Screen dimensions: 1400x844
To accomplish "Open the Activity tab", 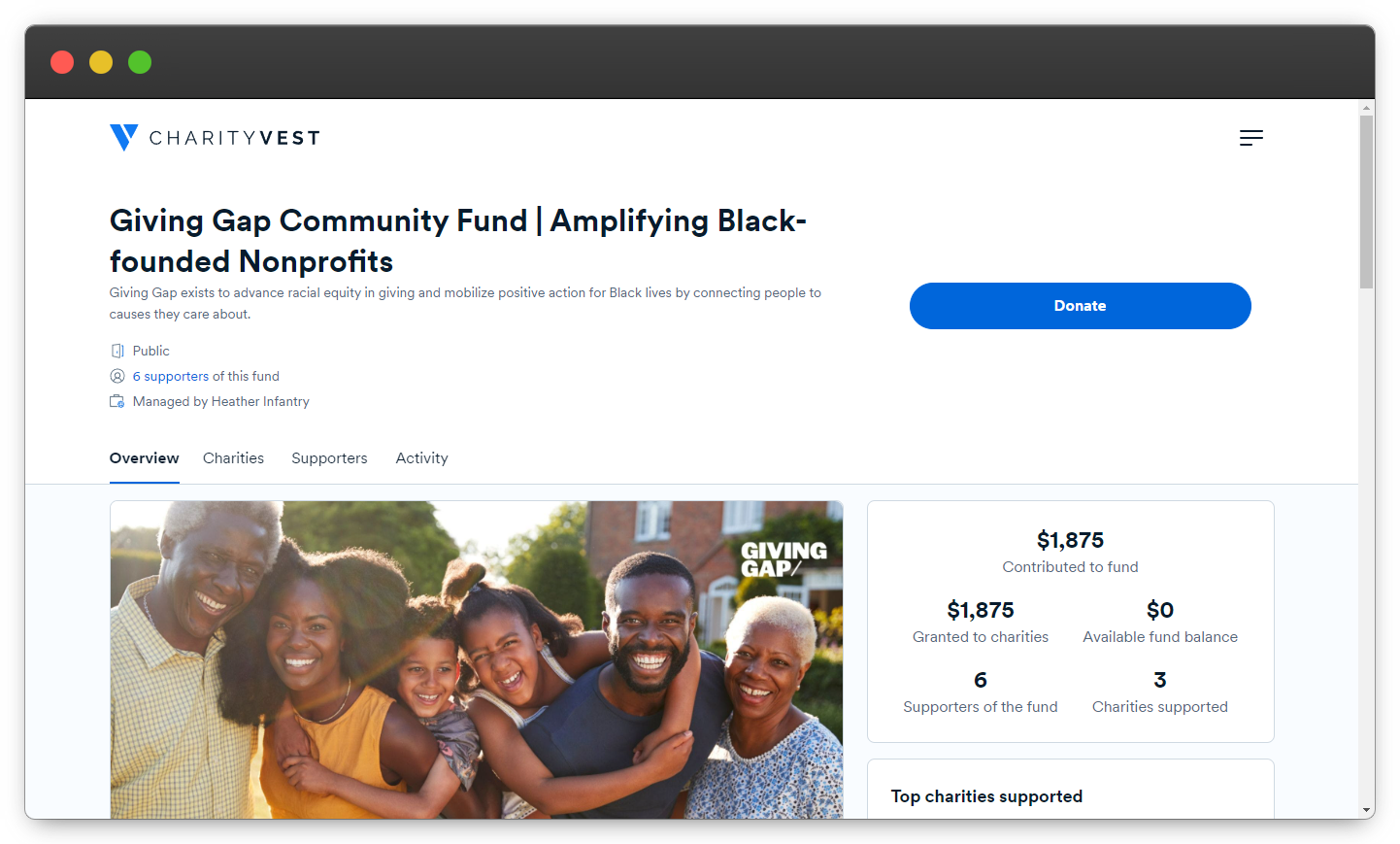I will (421, 458).
